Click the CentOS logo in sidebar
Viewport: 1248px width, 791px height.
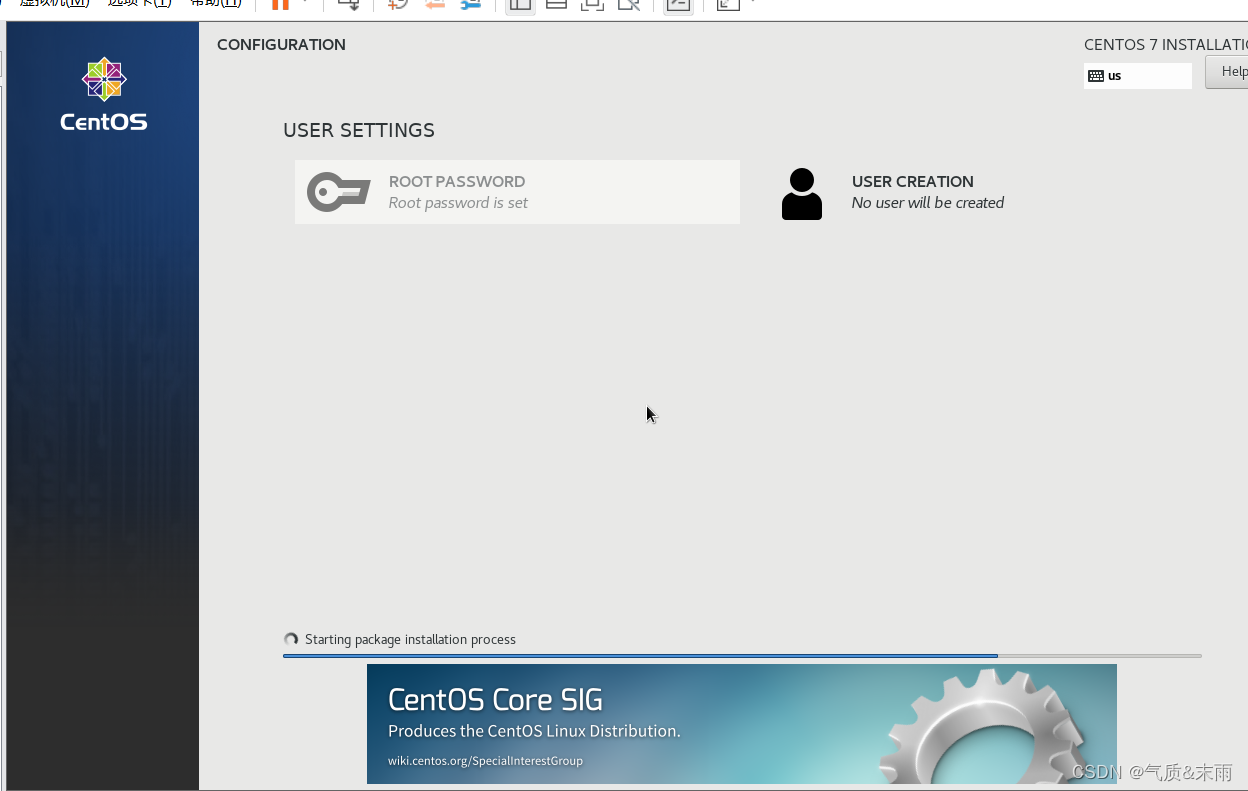pyautogui.click(x=103, y=95)
